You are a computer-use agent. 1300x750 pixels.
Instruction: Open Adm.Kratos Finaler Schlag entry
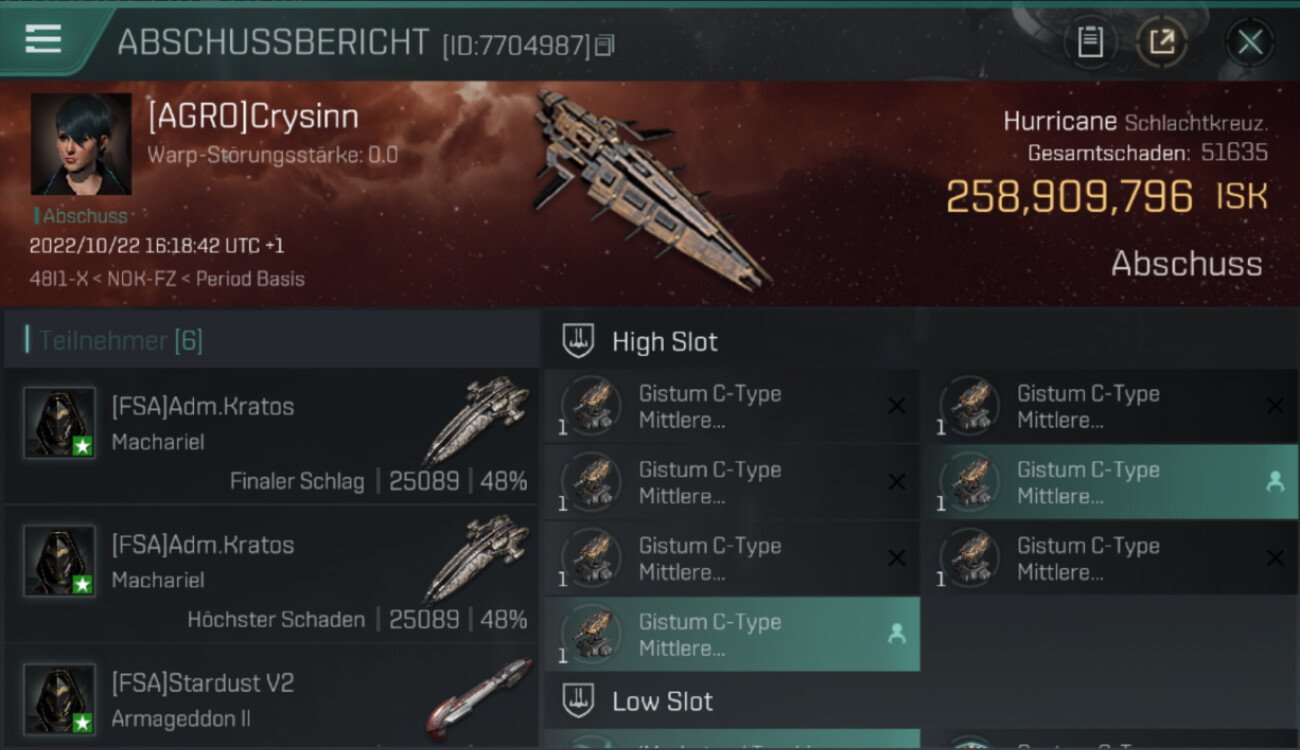coord(271,436)
